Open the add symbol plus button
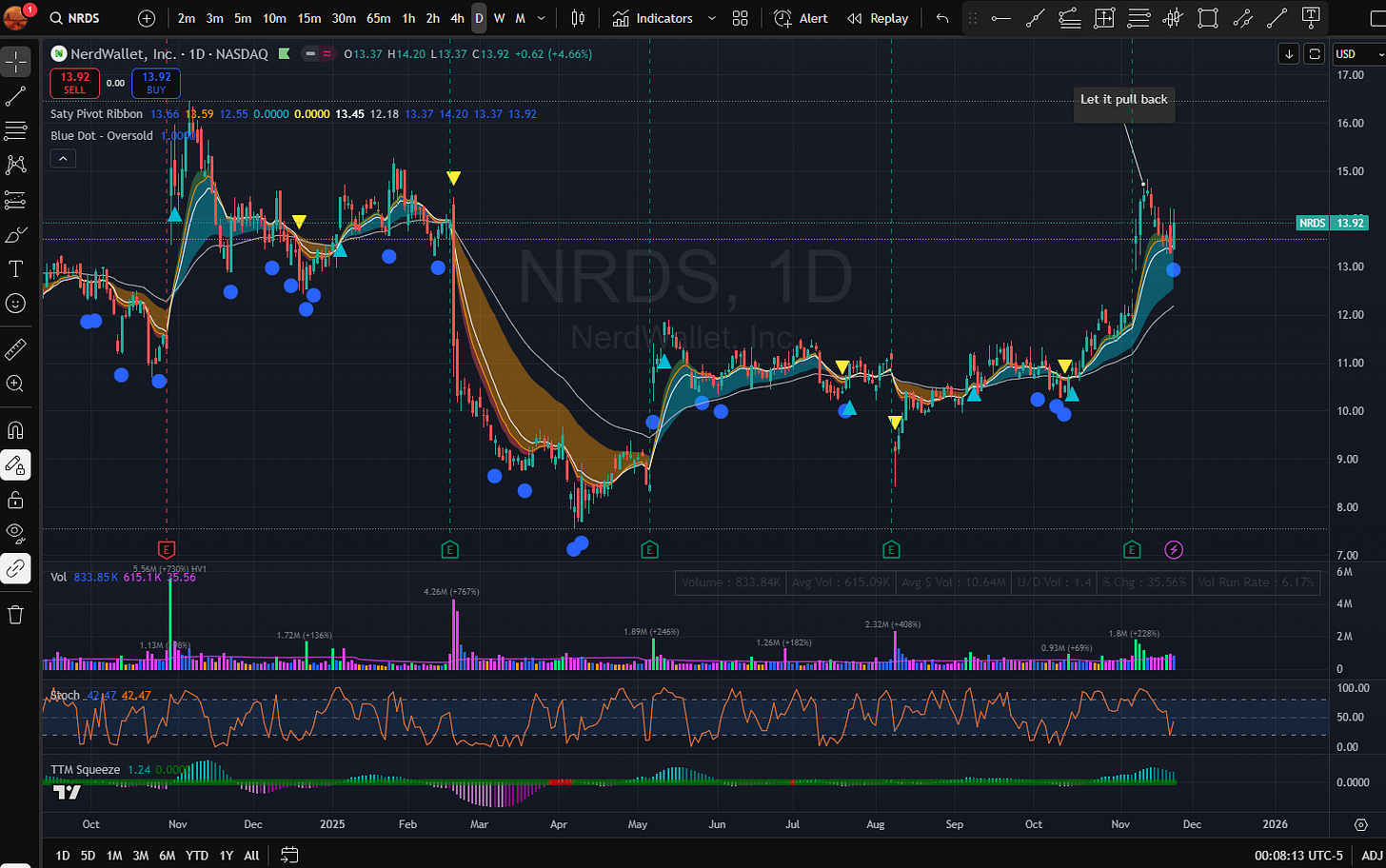Screen dimensions: 1386x868 click(x=147, y=18)
